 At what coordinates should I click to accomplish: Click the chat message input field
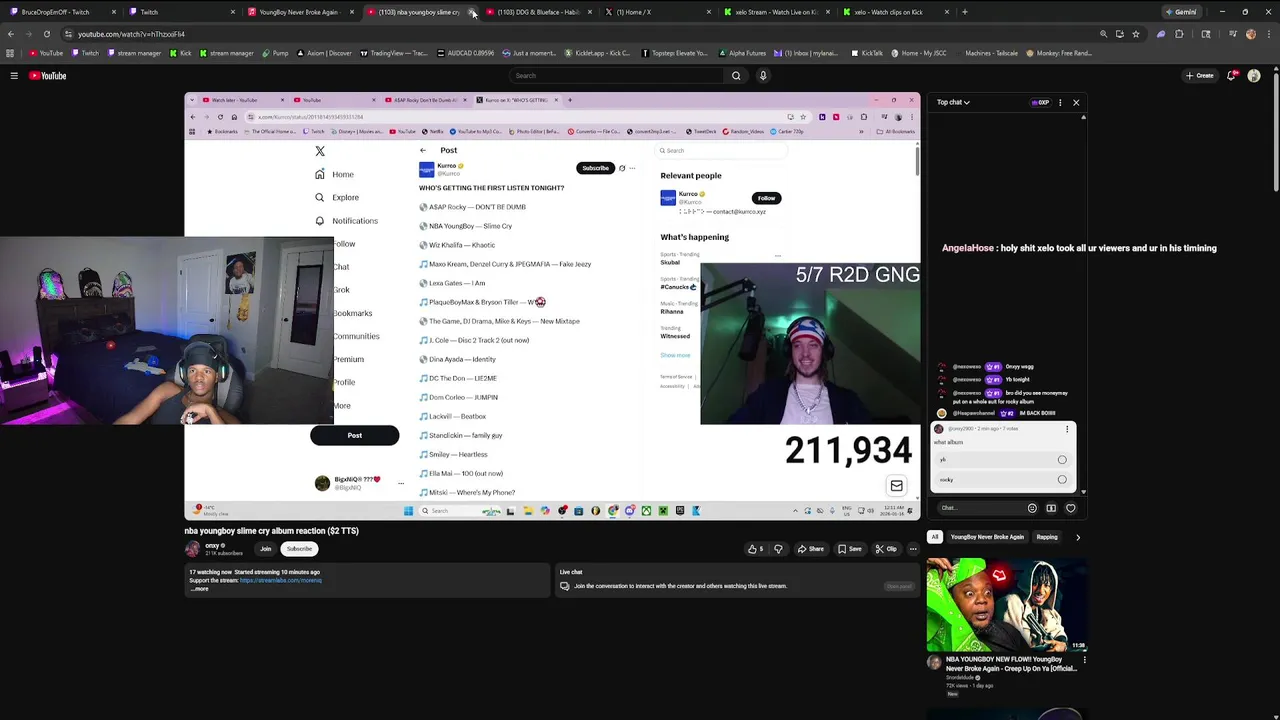[x=980, y=508]
